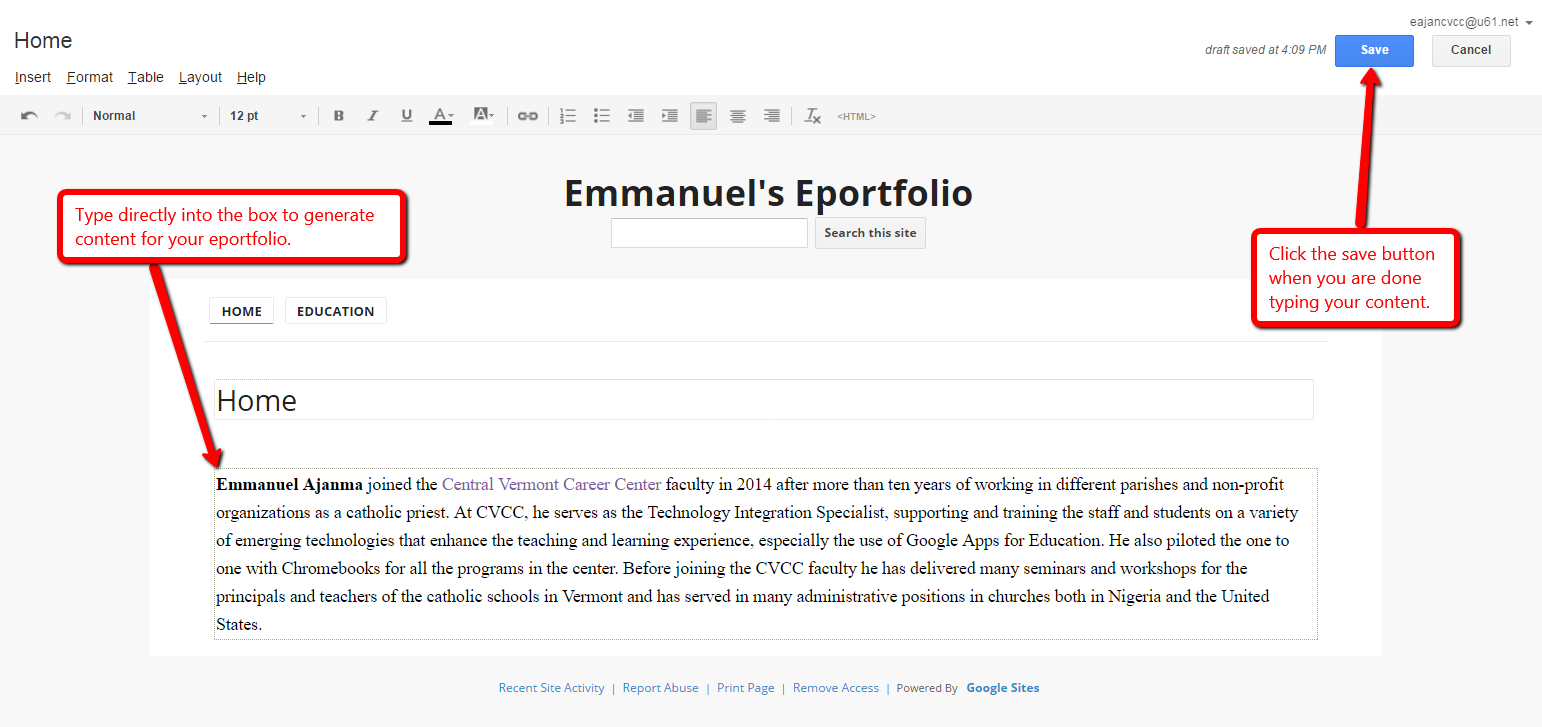The image size is (1542, 727).
Task: Create a numbered list
Action: [x=567, y=115]
